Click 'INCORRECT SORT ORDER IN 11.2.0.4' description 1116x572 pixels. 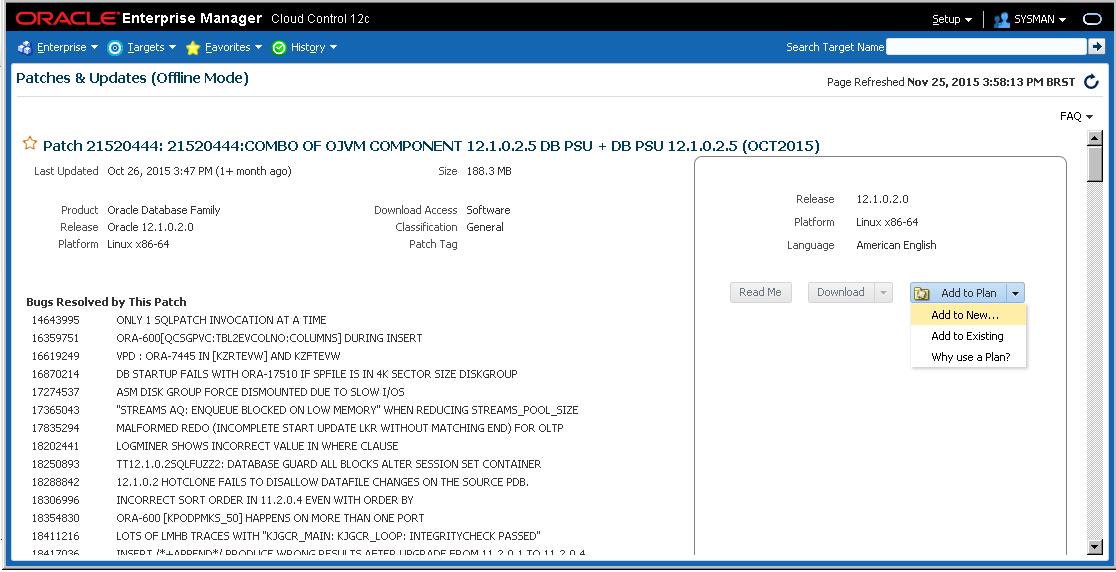pyautogui.click(x=265, y=500)
